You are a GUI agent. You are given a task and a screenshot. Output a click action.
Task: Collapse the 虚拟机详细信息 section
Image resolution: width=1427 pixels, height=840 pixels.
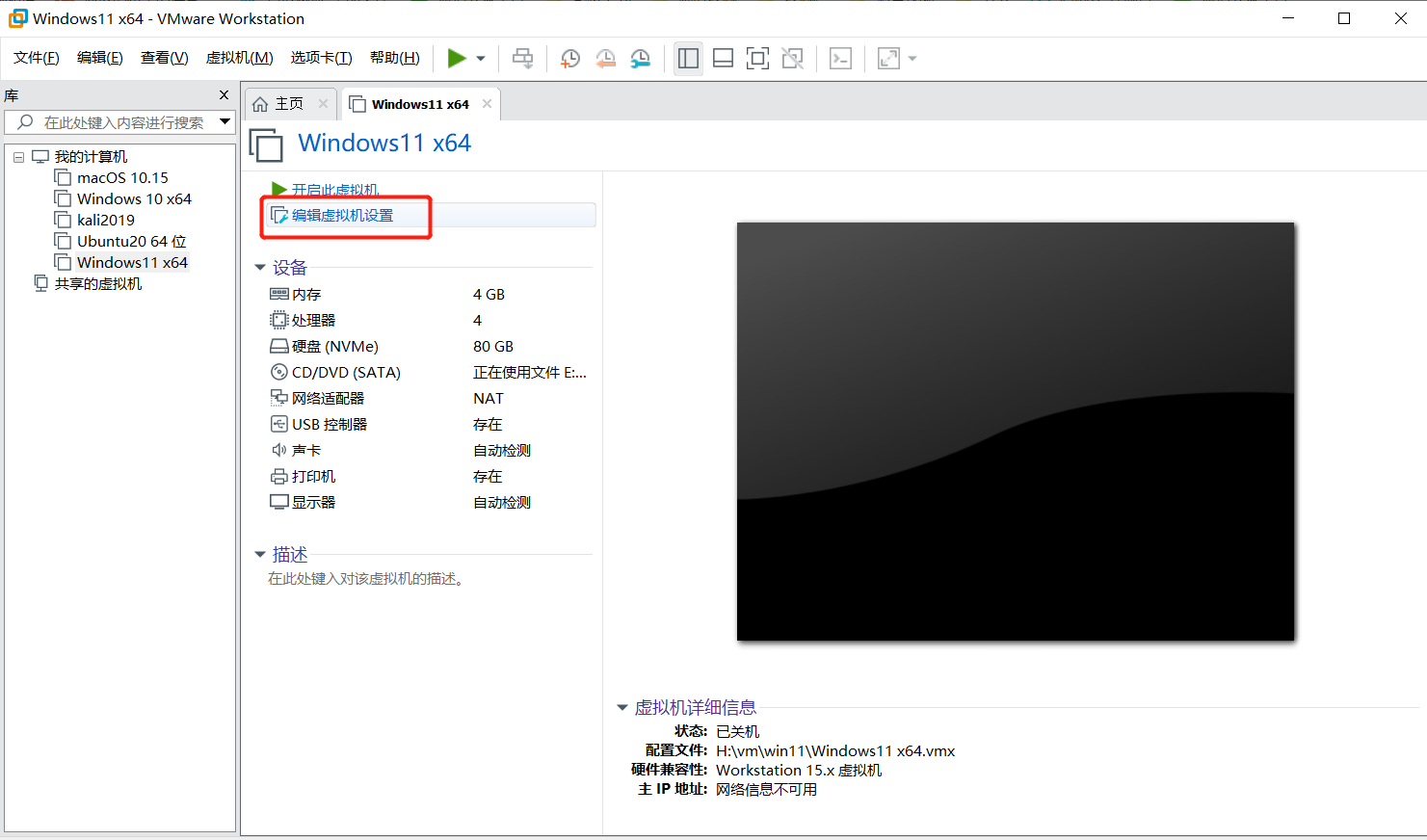[622, 707]
